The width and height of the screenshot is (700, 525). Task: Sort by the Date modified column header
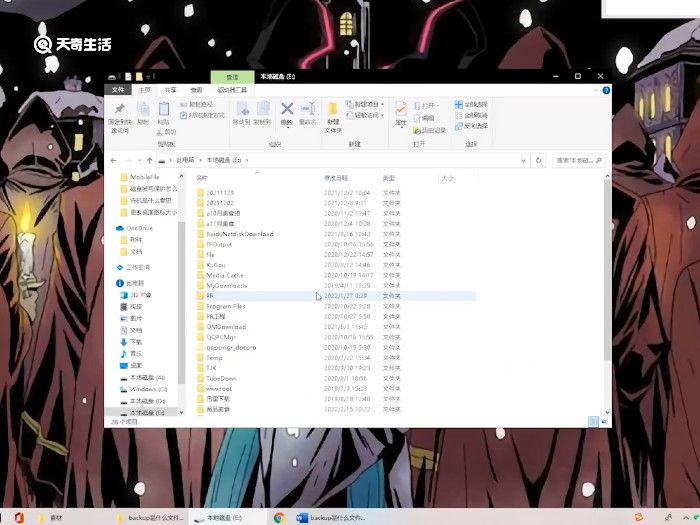pos(336,178)
